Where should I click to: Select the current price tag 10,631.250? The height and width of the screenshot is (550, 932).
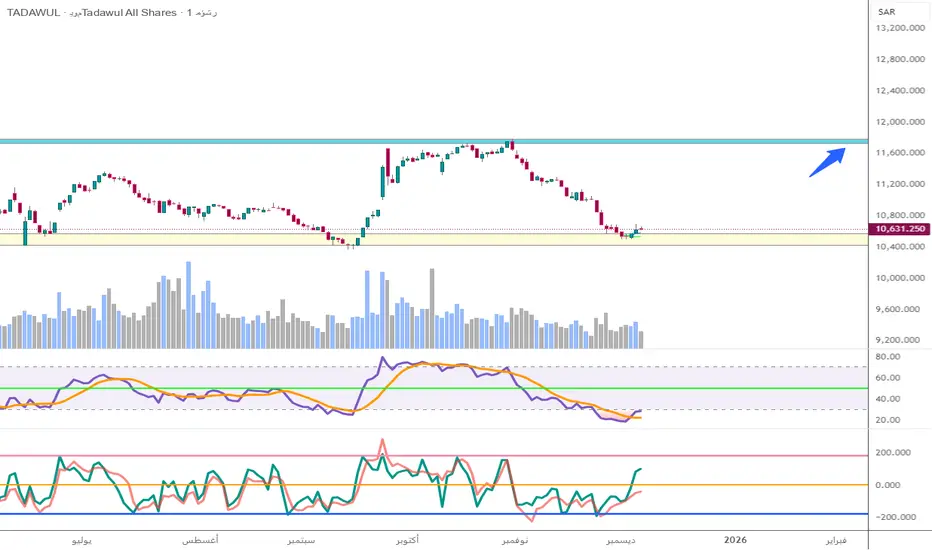898,229
